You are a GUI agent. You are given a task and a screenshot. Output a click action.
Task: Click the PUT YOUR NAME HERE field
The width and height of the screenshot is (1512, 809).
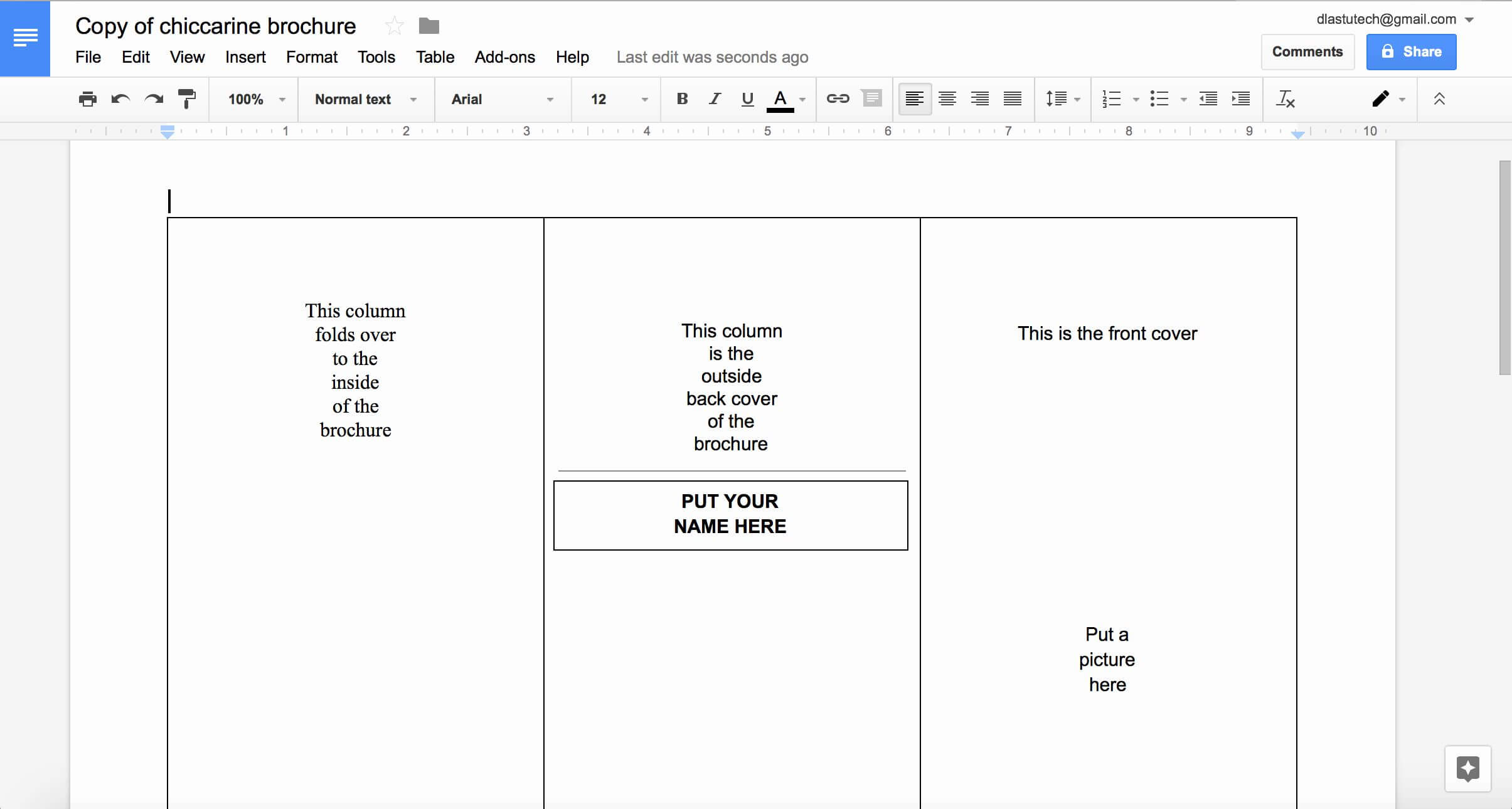coord(729,514)
